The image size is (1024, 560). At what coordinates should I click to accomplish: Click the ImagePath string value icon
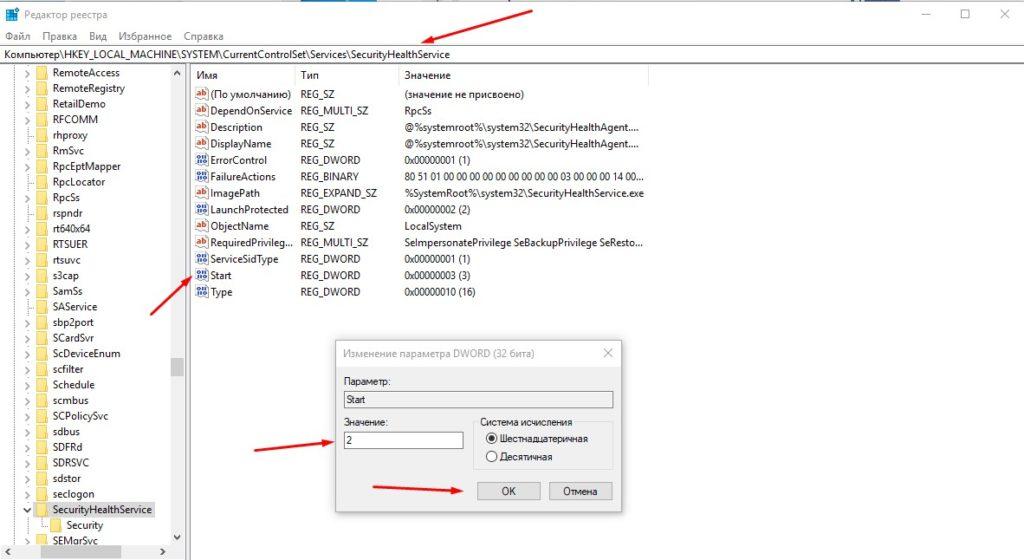(x=201, y=193)
